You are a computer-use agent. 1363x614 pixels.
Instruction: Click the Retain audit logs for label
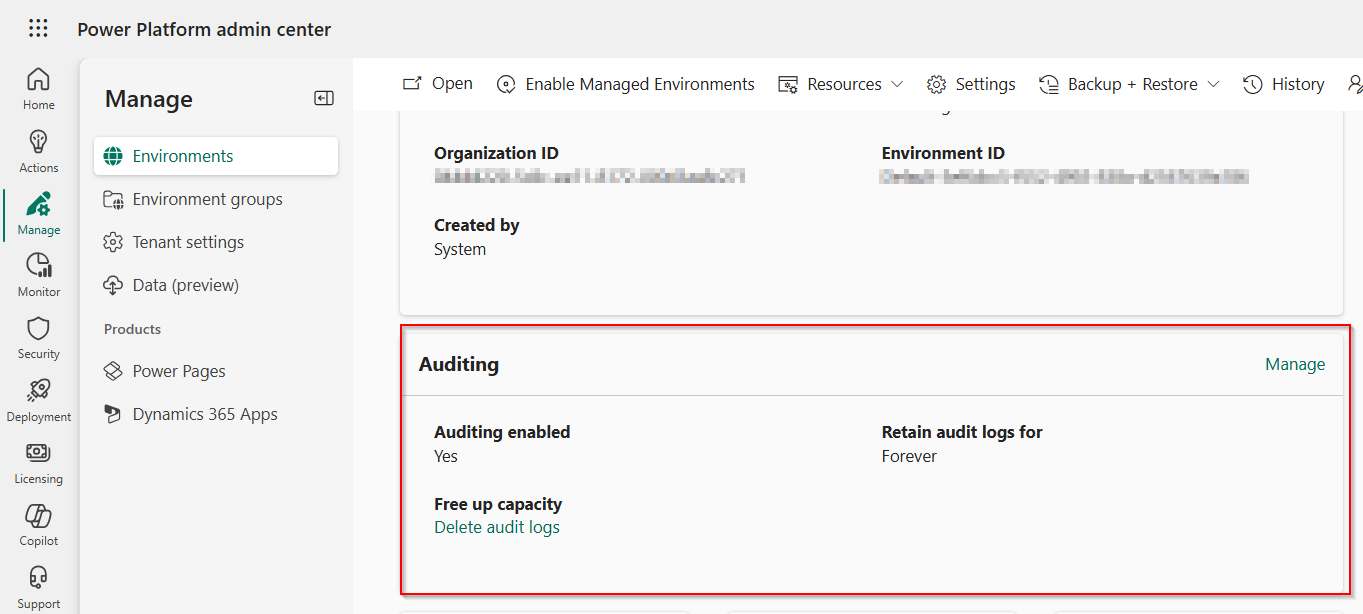tap(962, 432)
